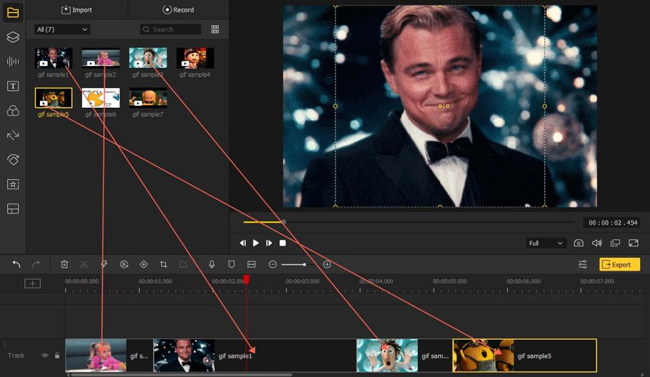Open the Audio panel in sidebar
Image resolution: width=650 pixels, height=377 pixels.
[13, 62]
